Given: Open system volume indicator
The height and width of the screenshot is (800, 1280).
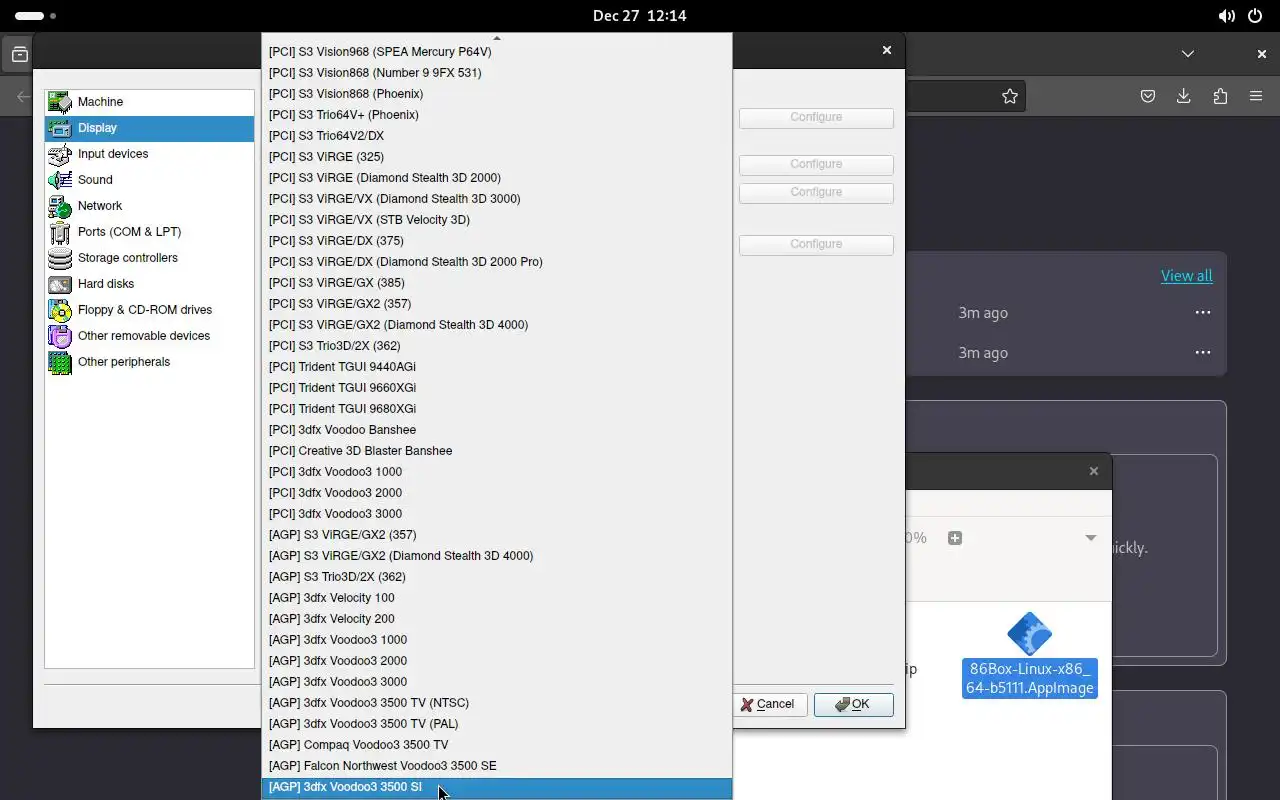Looking at the screenshot, I should pos(1226,16).
